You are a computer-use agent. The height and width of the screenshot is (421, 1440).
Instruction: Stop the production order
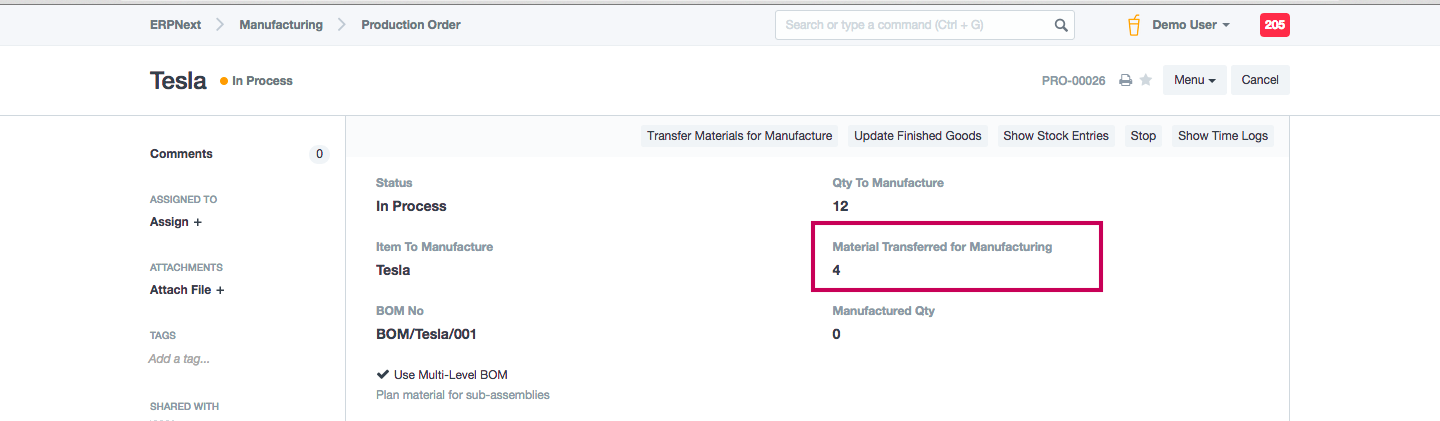tap(1143, 136)
